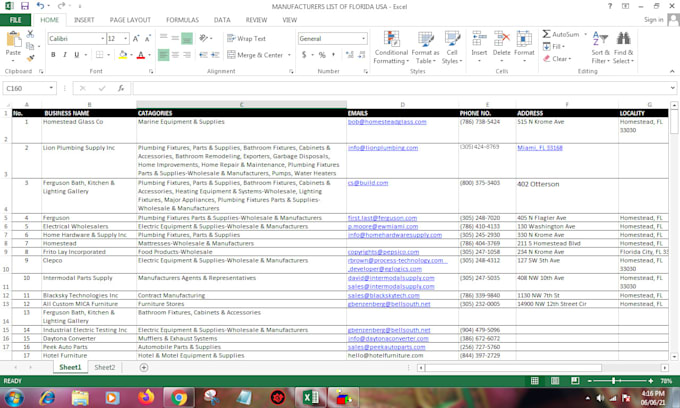This screenshot has width=680, height=408.
Task: Click the Copy icon
Action: tap(30, 46)
